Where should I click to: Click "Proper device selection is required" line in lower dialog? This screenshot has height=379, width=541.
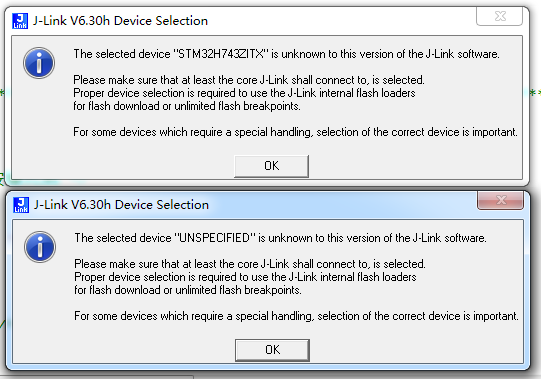(245, 277)
